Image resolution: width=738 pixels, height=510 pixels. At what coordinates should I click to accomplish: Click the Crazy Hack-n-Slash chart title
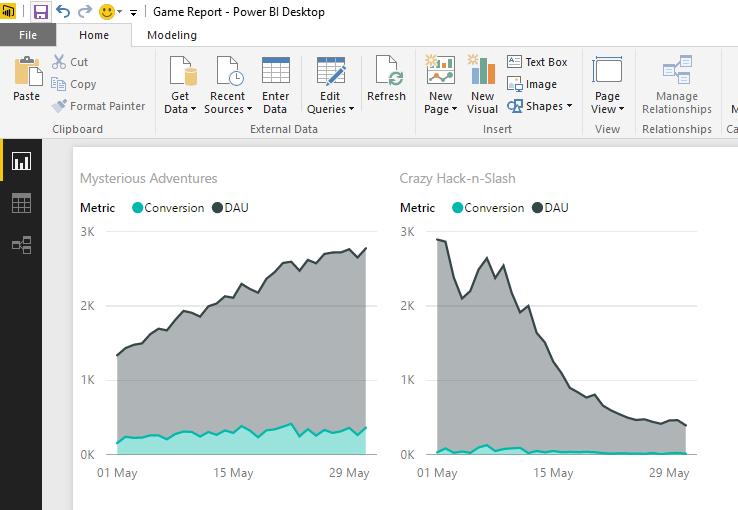tap(457, 179)
